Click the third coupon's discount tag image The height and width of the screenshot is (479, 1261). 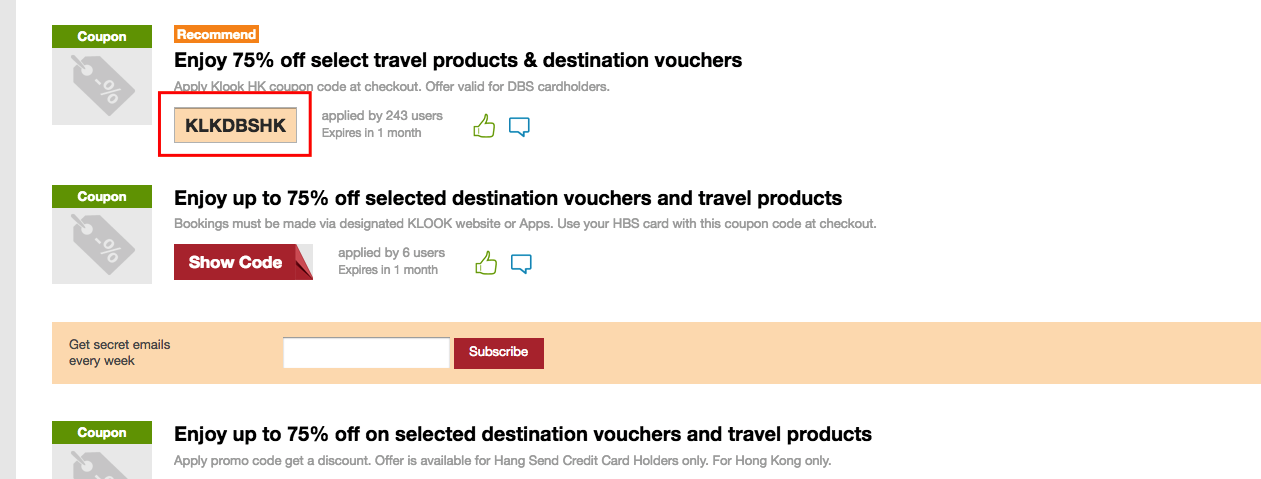[102, 461]
